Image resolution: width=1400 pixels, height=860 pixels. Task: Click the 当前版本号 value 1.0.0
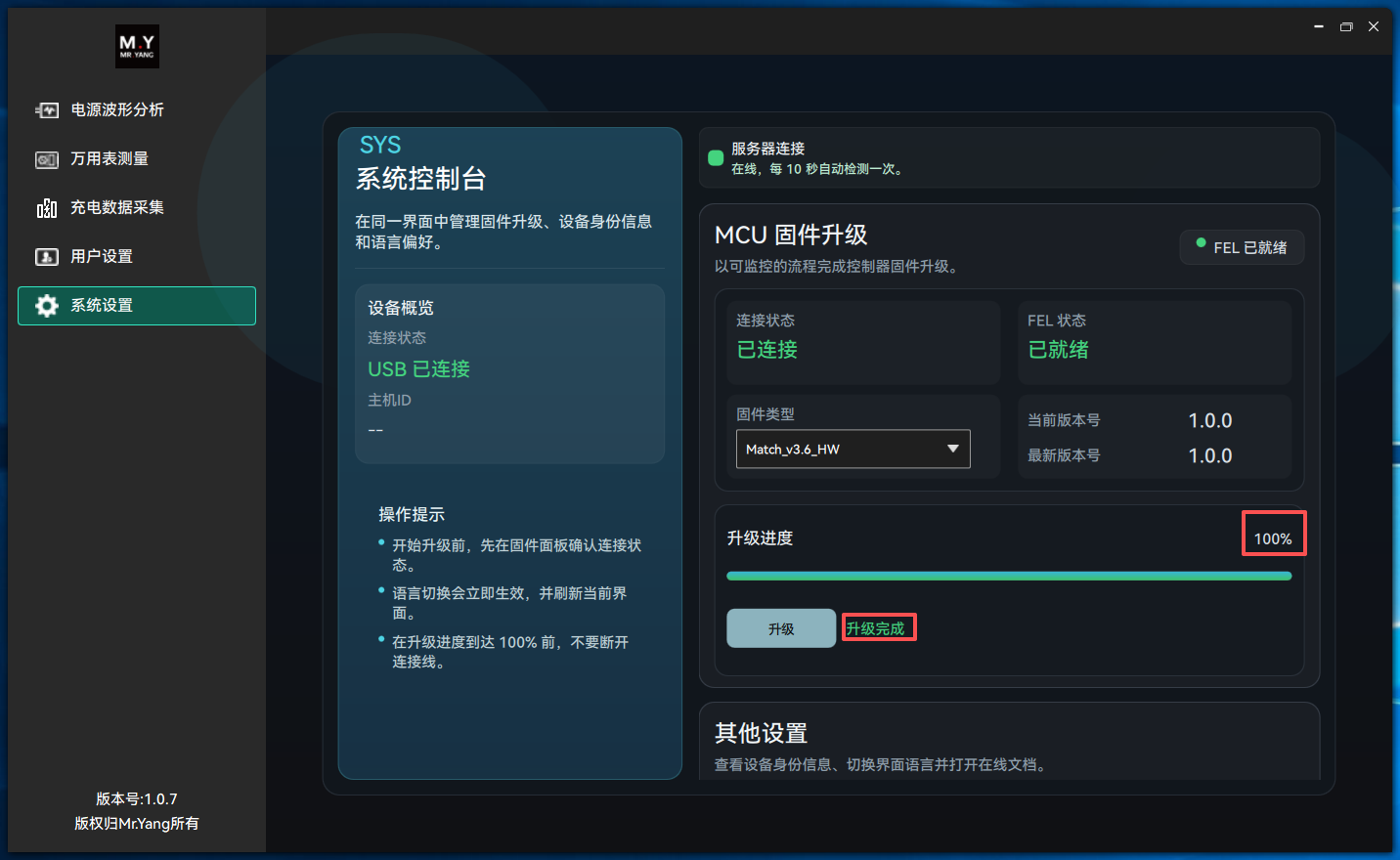coord(1210,421)
